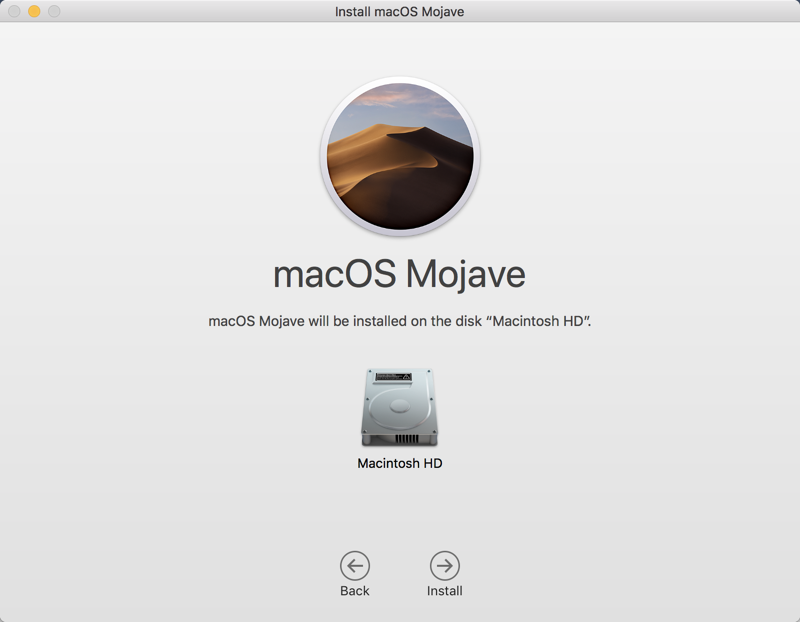Select the Macintosh HD disk icon
This screenshot has height=622, width=800.
coord(400,408)
